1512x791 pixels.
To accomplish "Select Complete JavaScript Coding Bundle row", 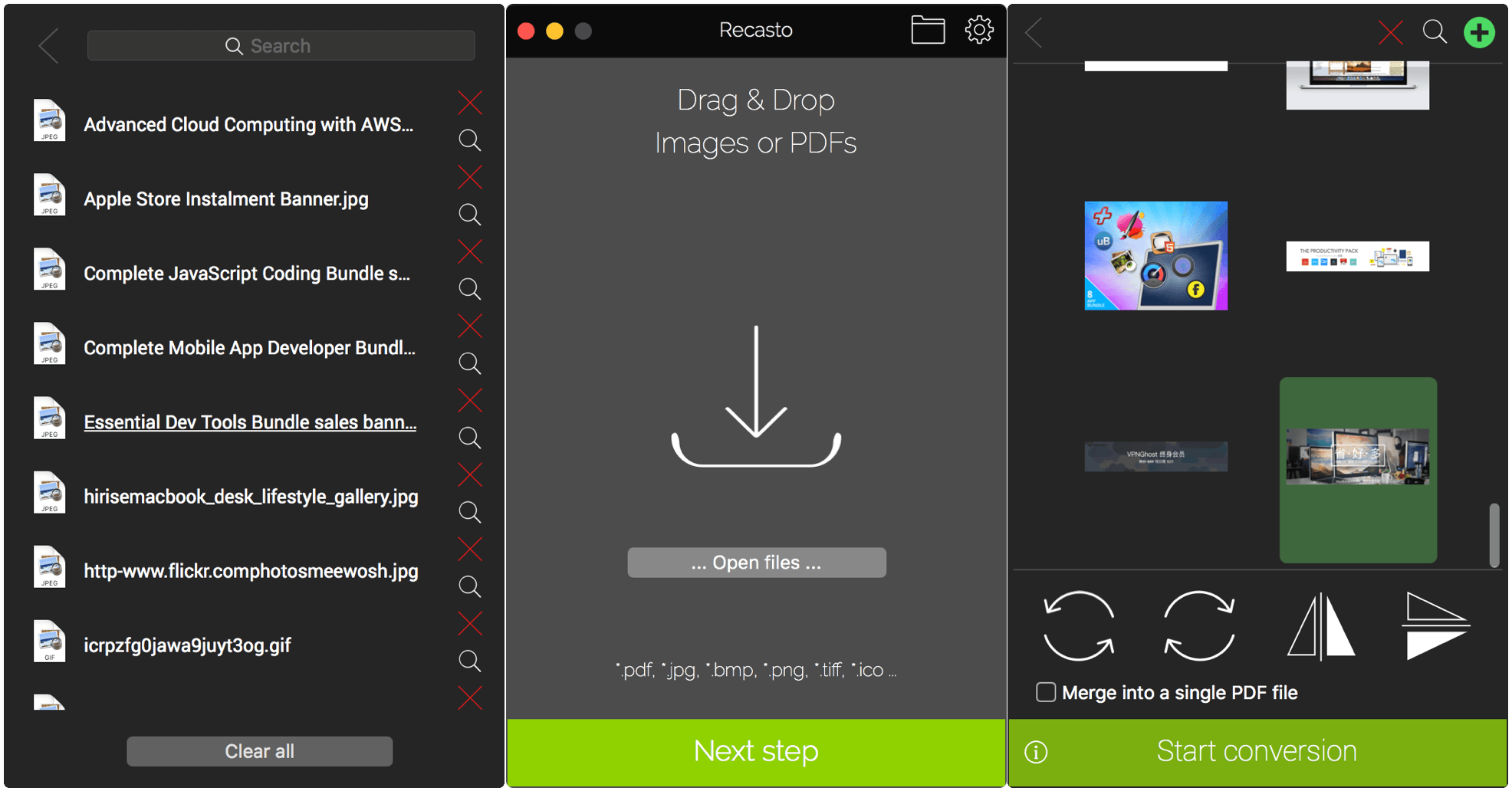I will tap(247, 273).
